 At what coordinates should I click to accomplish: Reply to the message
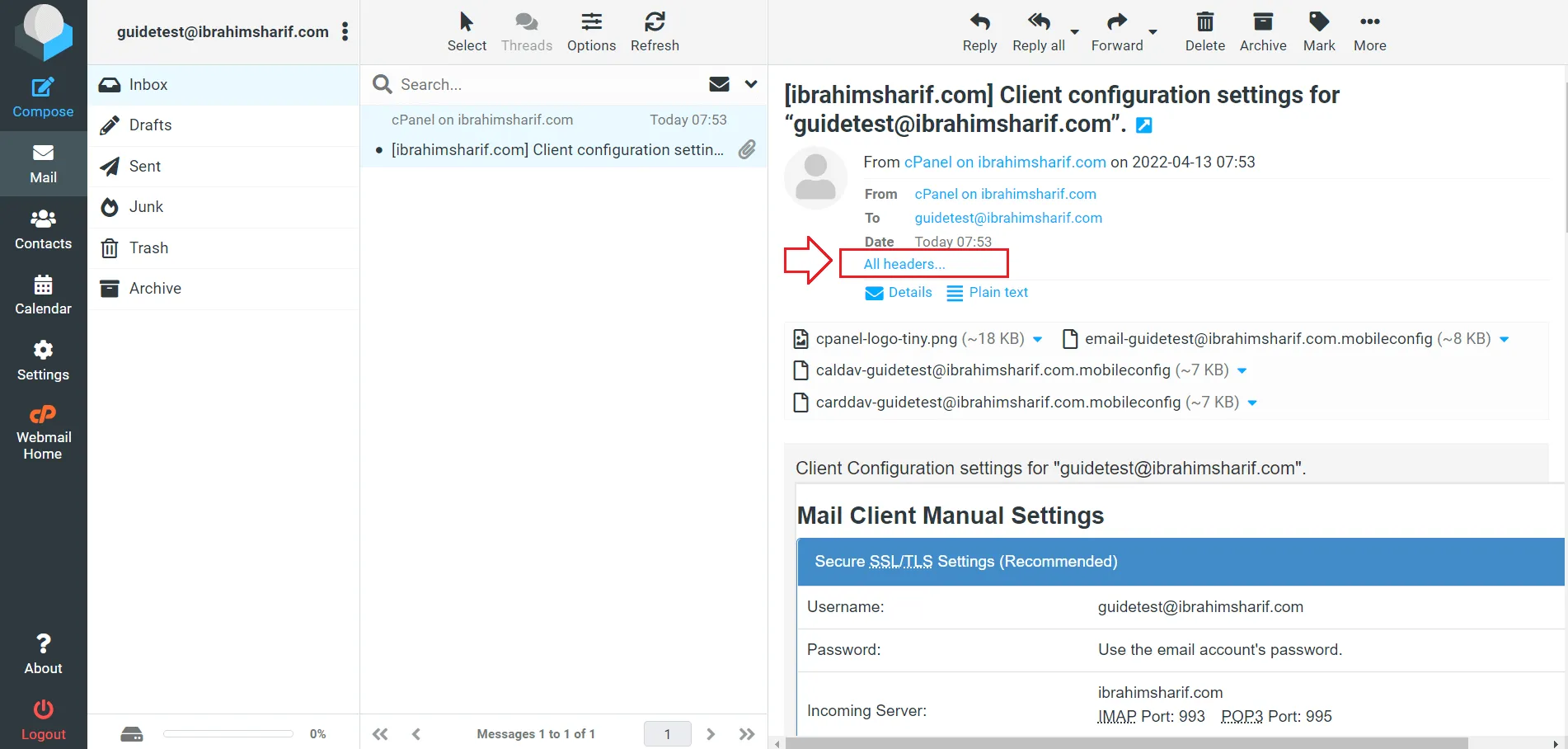pyautogui.click(x=979, y=32)
